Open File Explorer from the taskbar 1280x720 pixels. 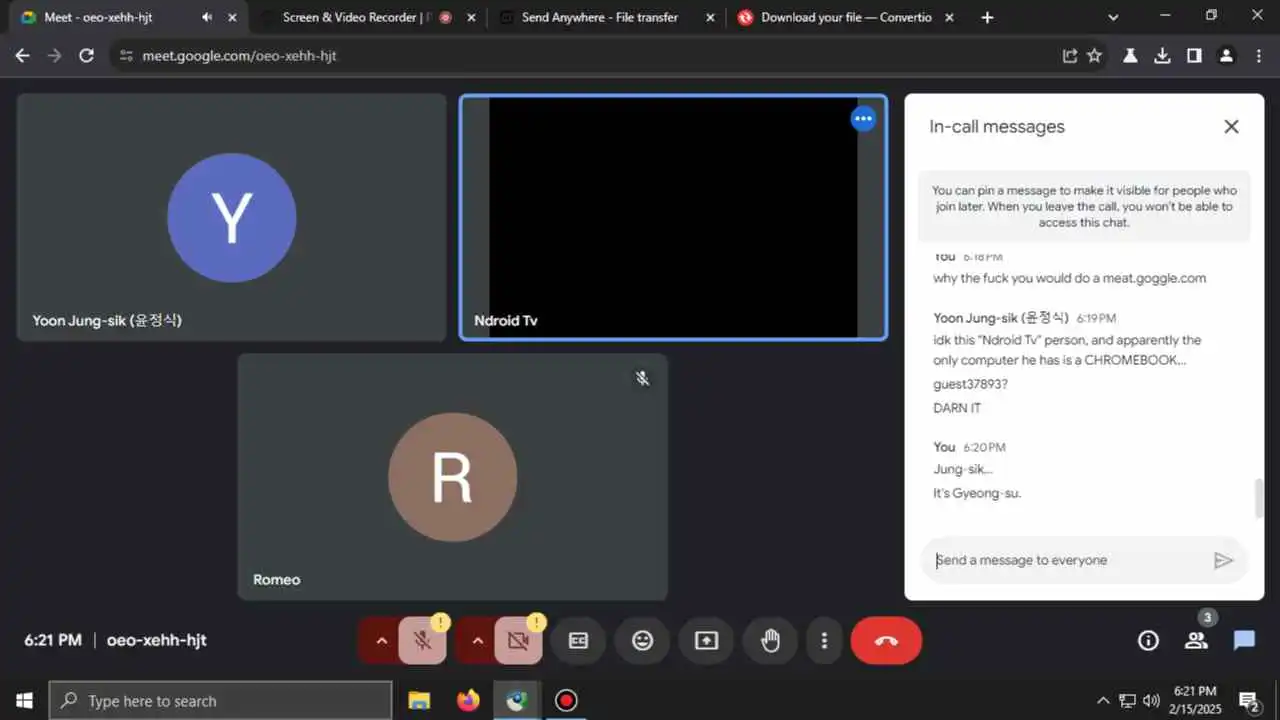pos(419,701)
